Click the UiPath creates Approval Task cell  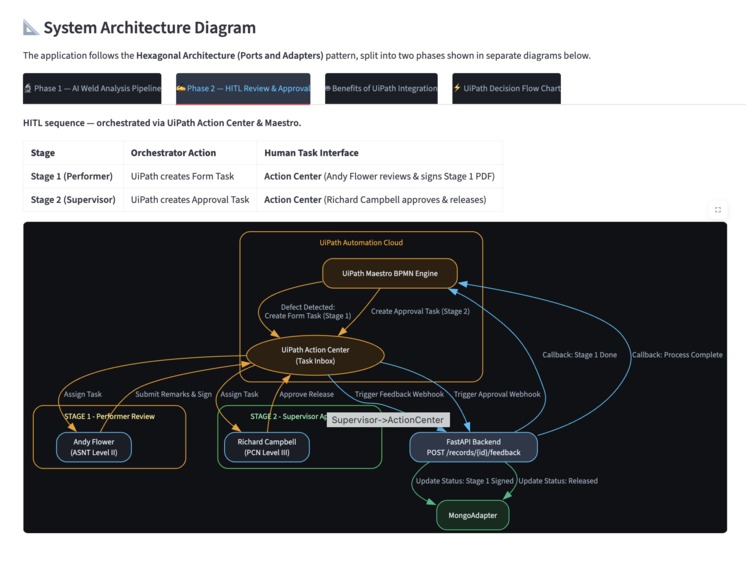coord(190,199)
